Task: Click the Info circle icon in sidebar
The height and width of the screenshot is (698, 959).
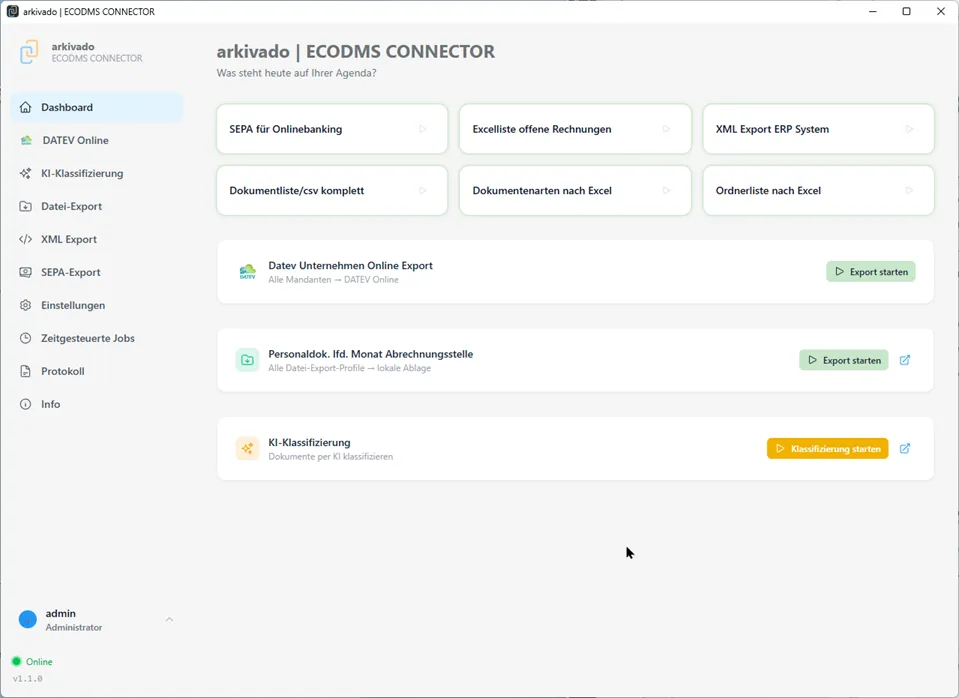Action: 25,404
